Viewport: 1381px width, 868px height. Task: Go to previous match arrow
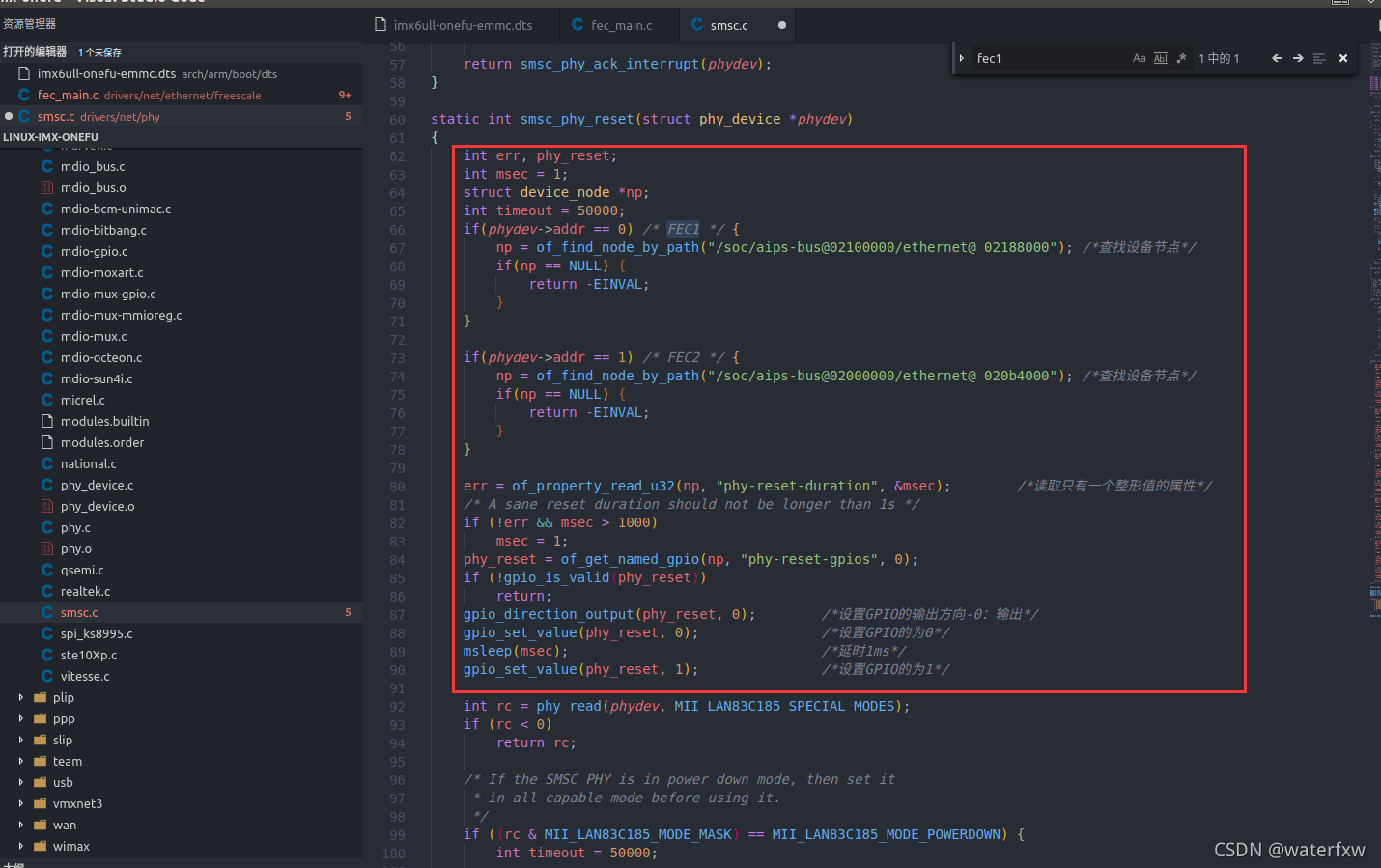(1277, 58)
